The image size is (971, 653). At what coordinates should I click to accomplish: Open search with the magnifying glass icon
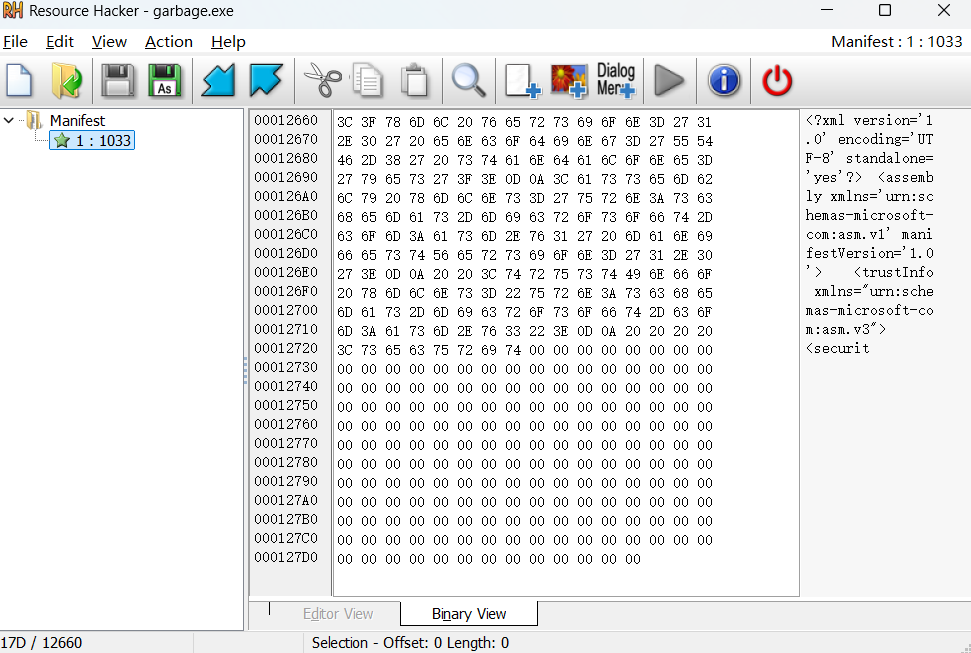click(469, 81)
